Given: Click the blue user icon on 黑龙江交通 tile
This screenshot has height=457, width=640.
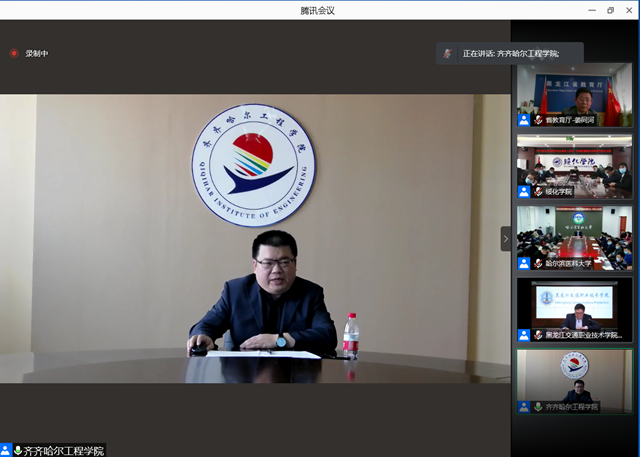Looking at the screenshot, I should coord(524,335).
